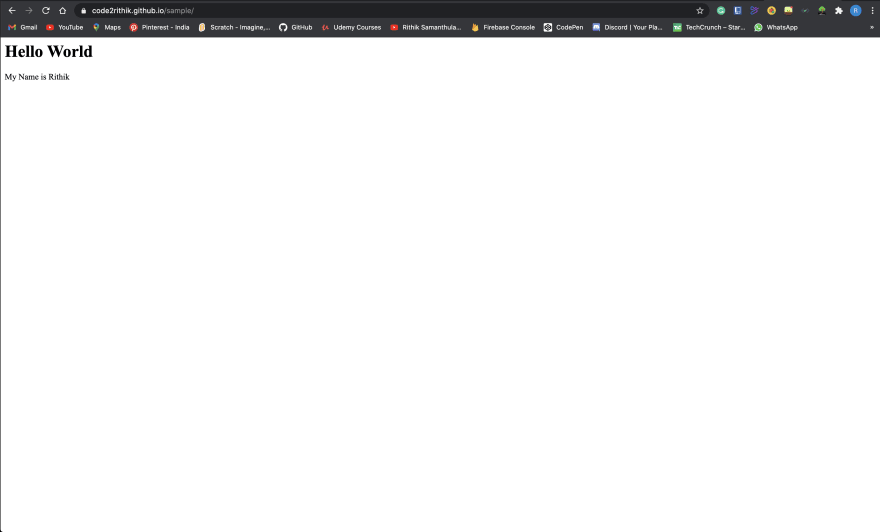Open the yellow face extension icon
Screen dimensions: 880x532
(789, 11)
